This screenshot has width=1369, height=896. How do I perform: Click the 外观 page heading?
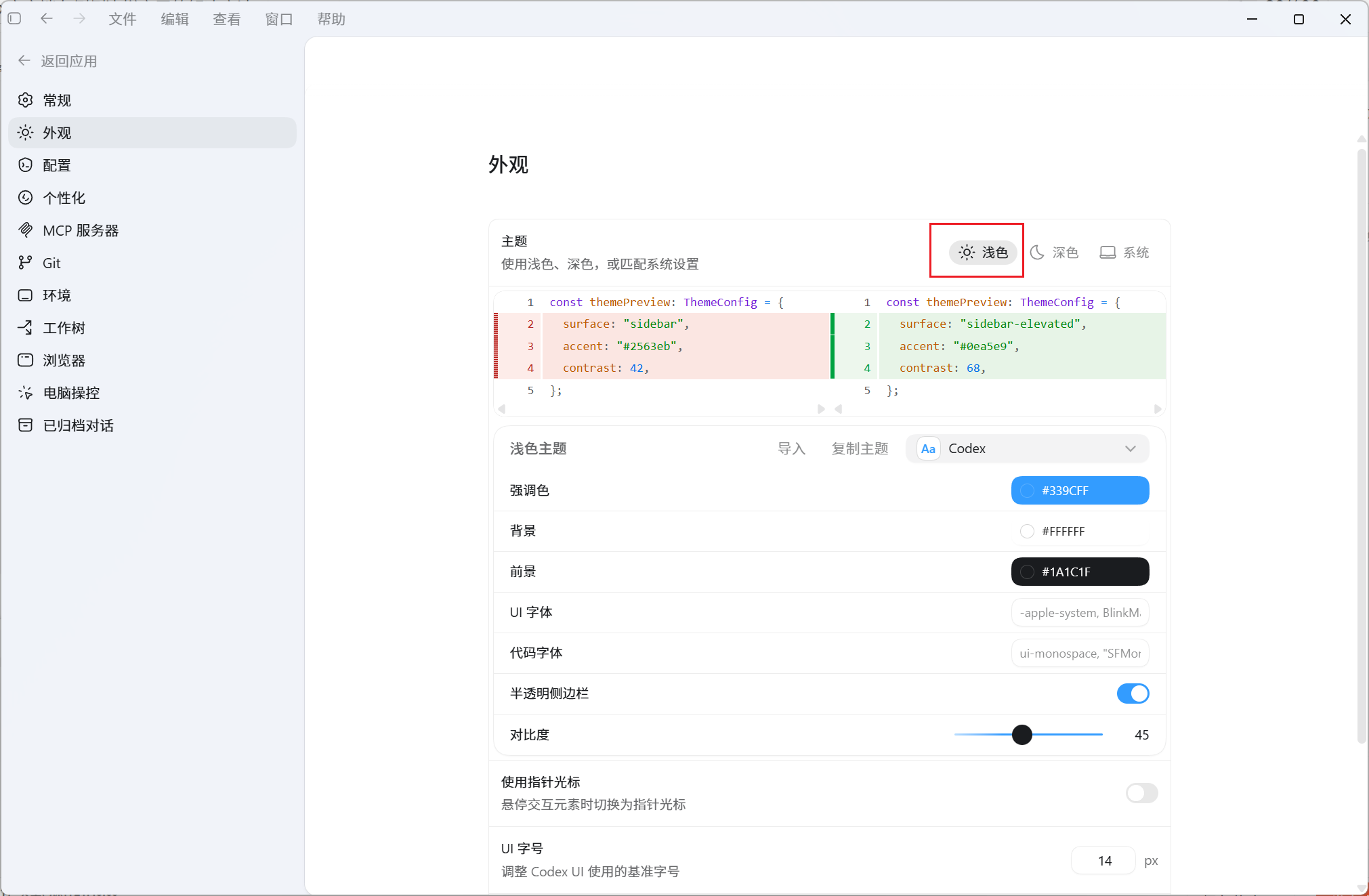click(x=508, y=165)
